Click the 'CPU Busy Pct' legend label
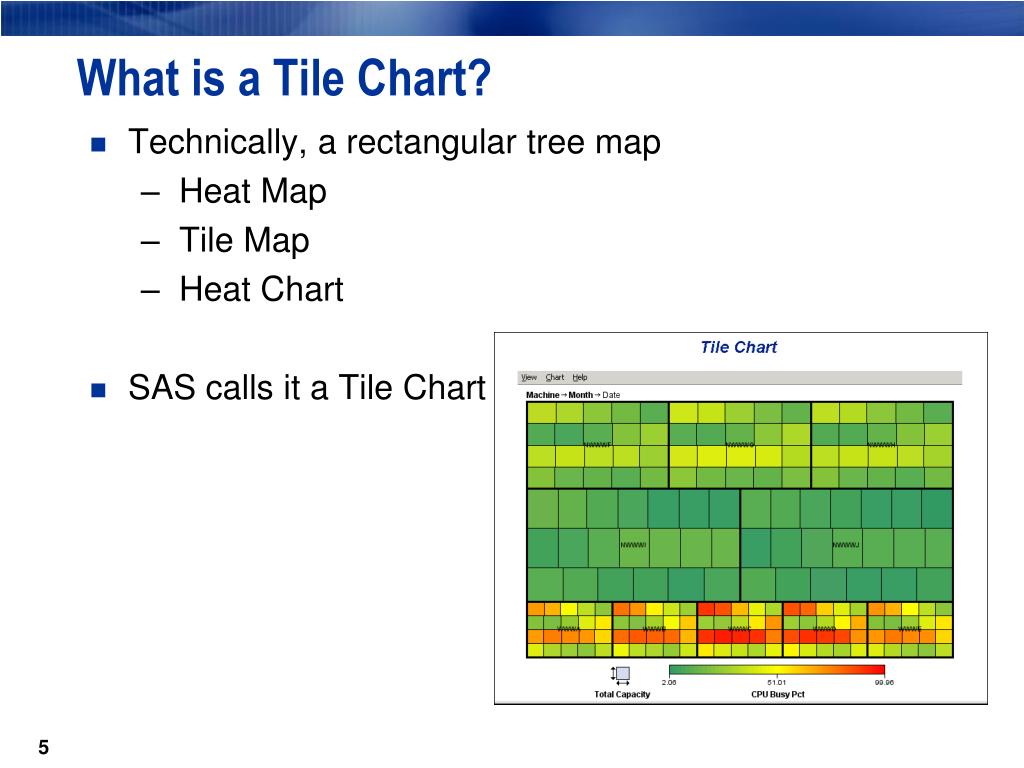Viewport: 1024px width, 768px height. point(777,694)
